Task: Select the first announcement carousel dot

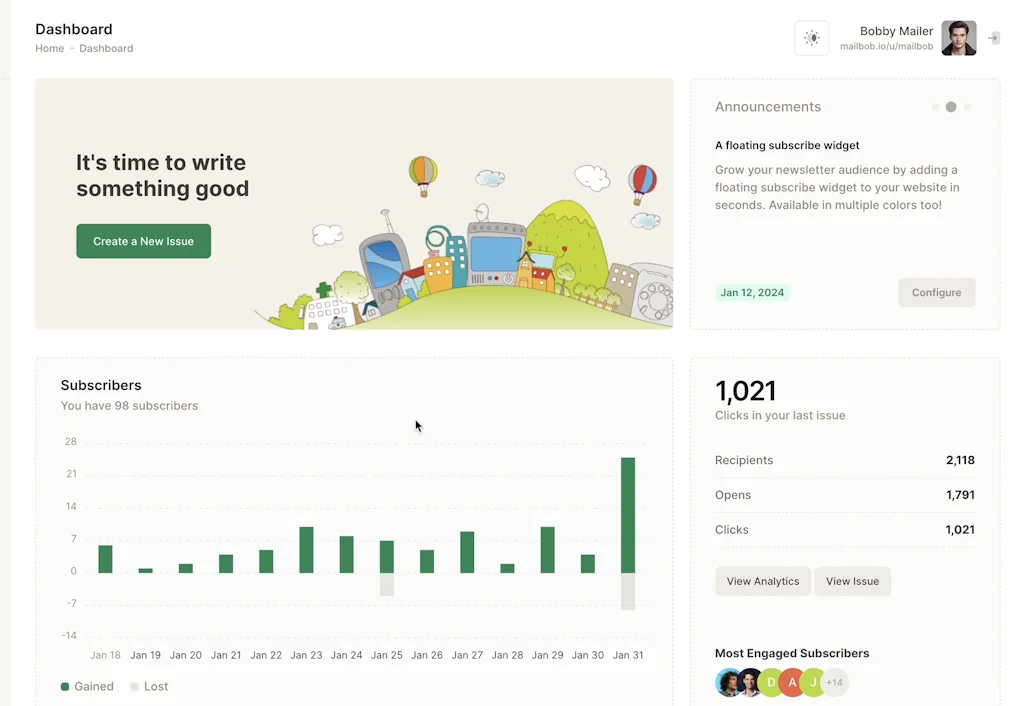Action: (x=935, y=107)
